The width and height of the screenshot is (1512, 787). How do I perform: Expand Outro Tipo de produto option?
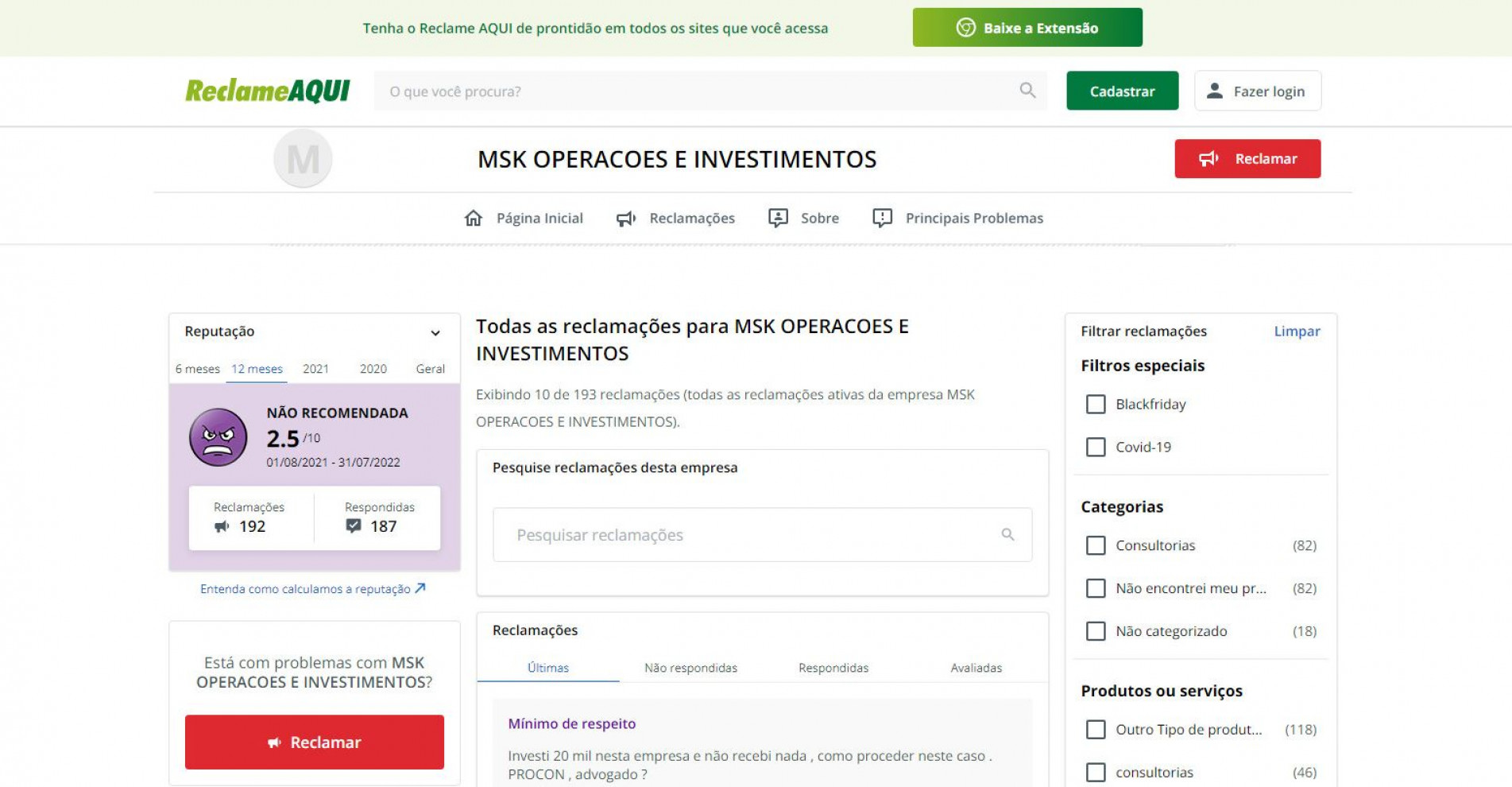tap(1096, 729)
